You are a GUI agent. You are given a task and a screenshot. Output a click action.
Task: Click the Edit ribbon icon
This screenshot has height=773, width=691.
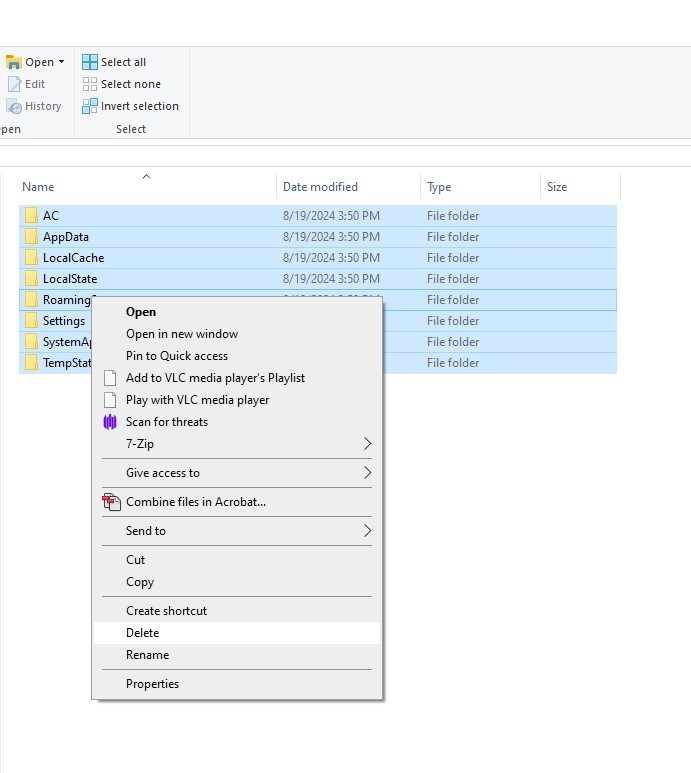tap(14, 84)
